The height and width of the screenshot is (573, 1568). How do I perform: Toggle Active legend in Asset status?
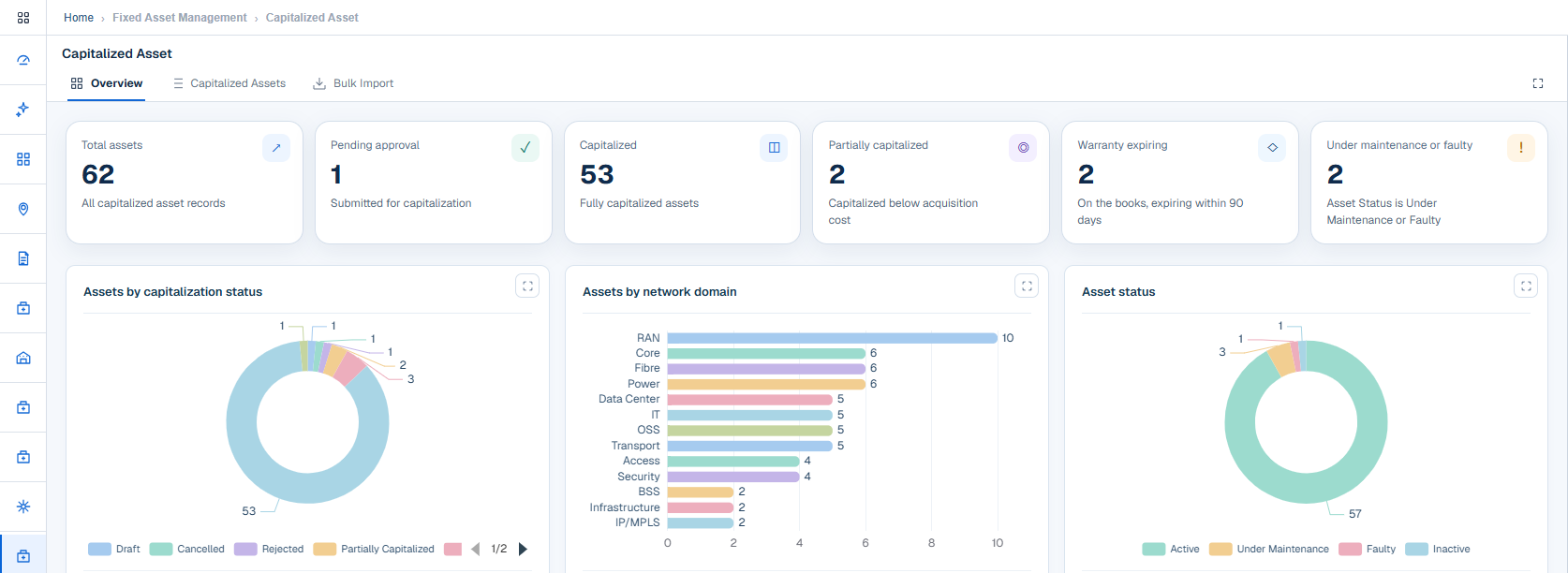click(1171, 550)
